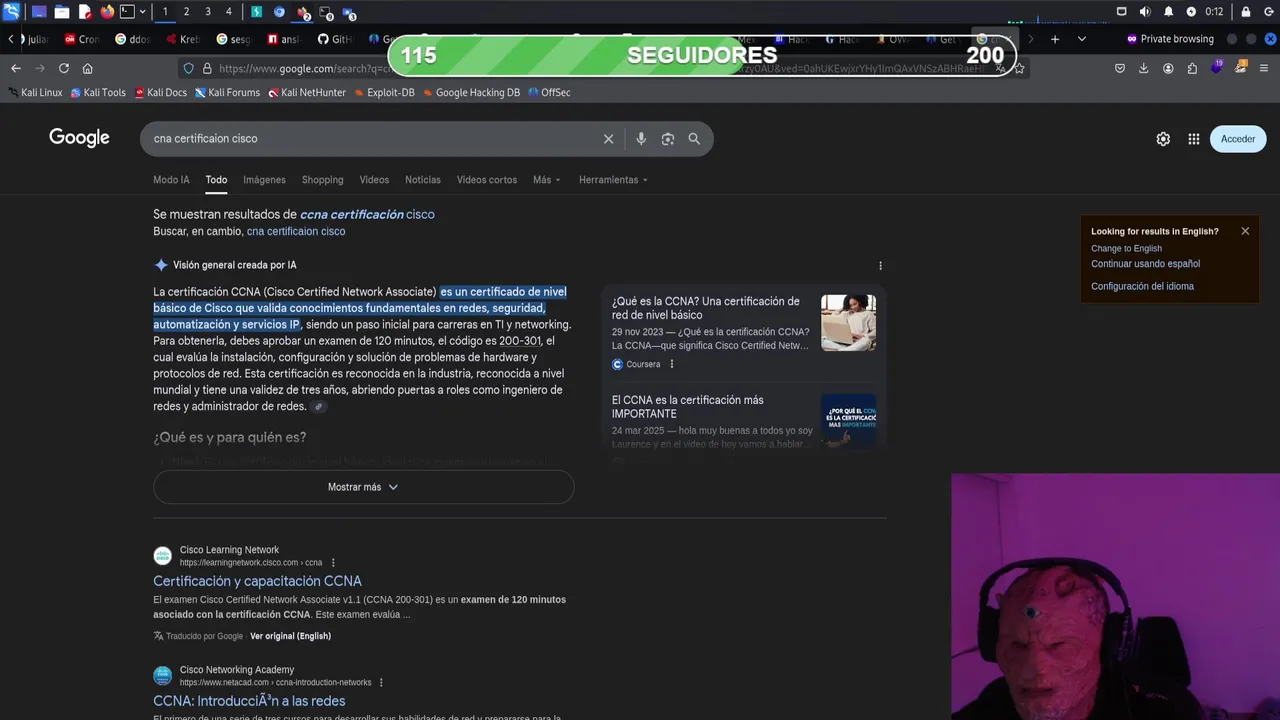Open Cisco Learning Network result options menu
This screenshot has height=720, width=1280.
(x=333, y=563)
